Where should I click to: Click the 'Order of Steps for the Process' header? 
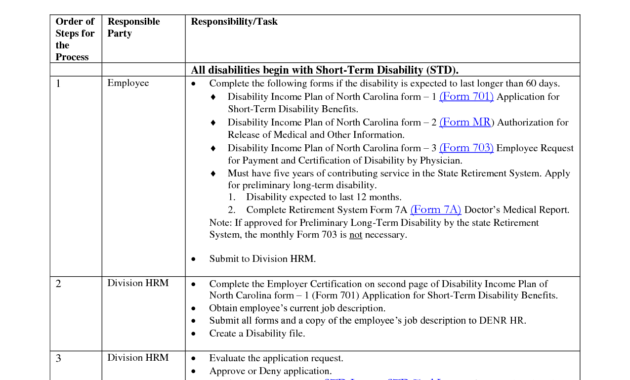[75, 39]
